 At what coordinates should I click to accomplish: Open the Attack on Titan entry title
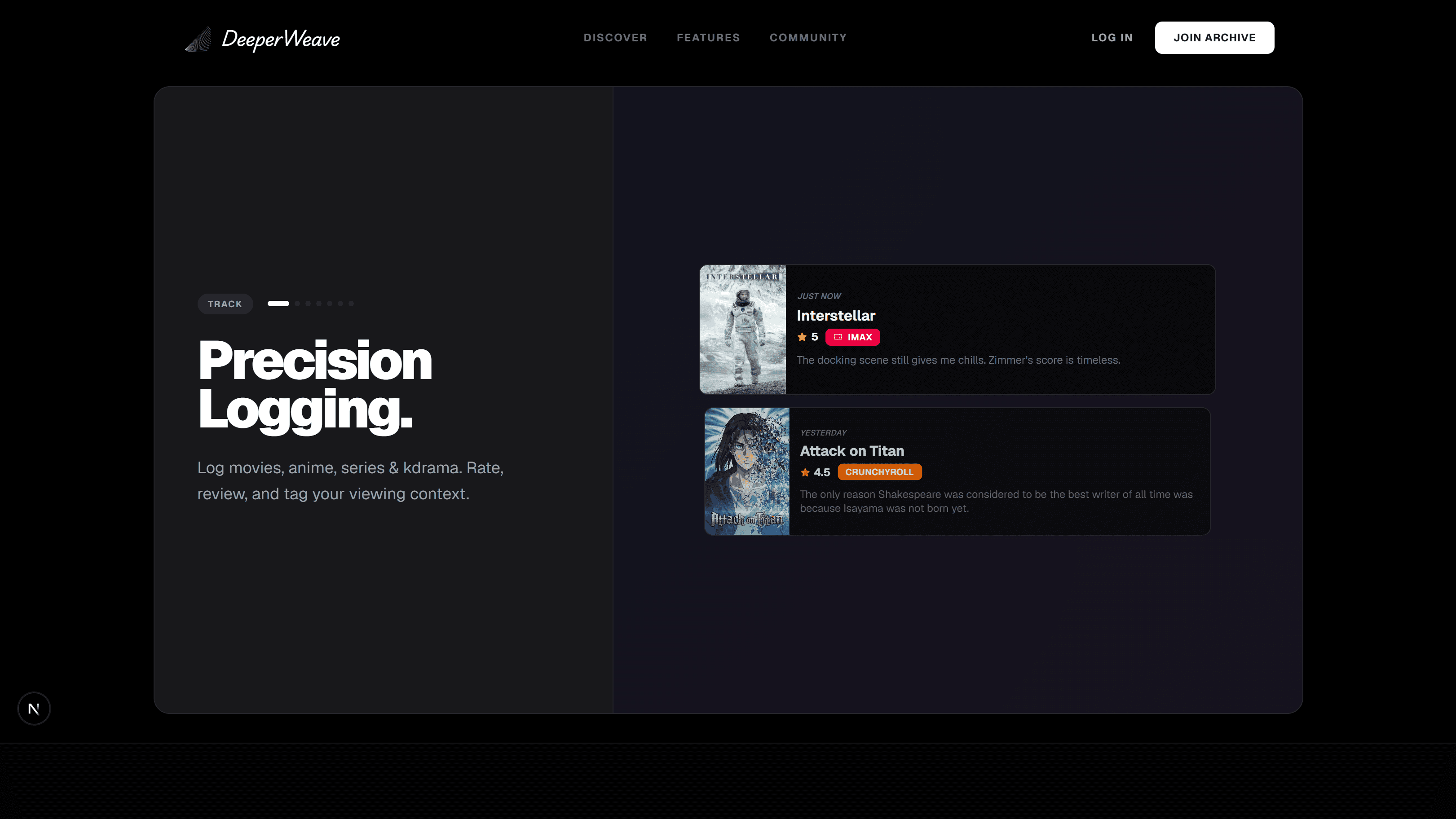[x=852, y=451]
